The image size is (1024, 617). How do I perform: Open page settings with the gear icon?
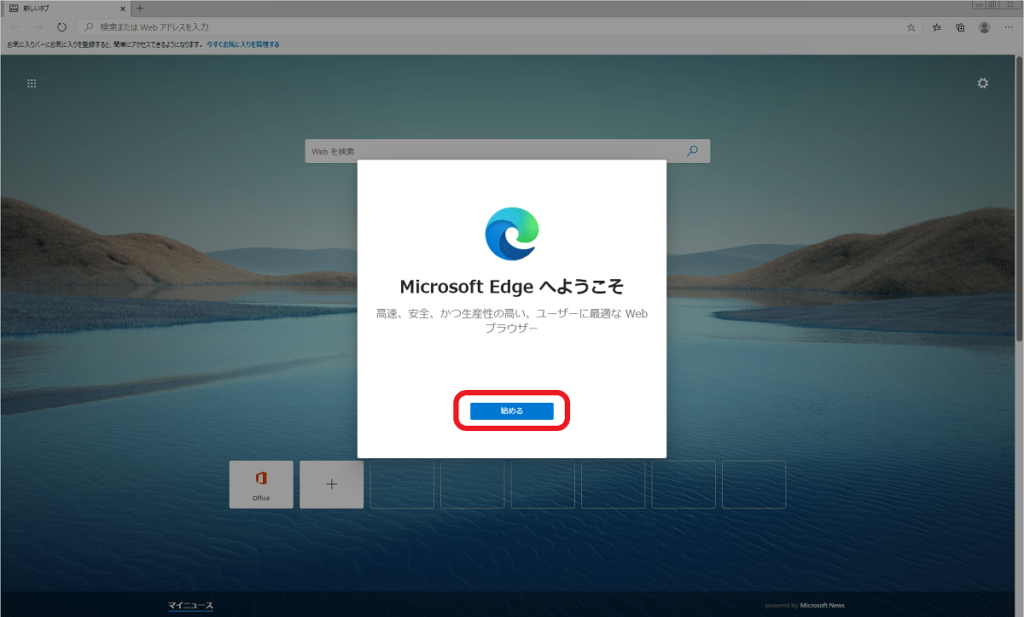982,83
